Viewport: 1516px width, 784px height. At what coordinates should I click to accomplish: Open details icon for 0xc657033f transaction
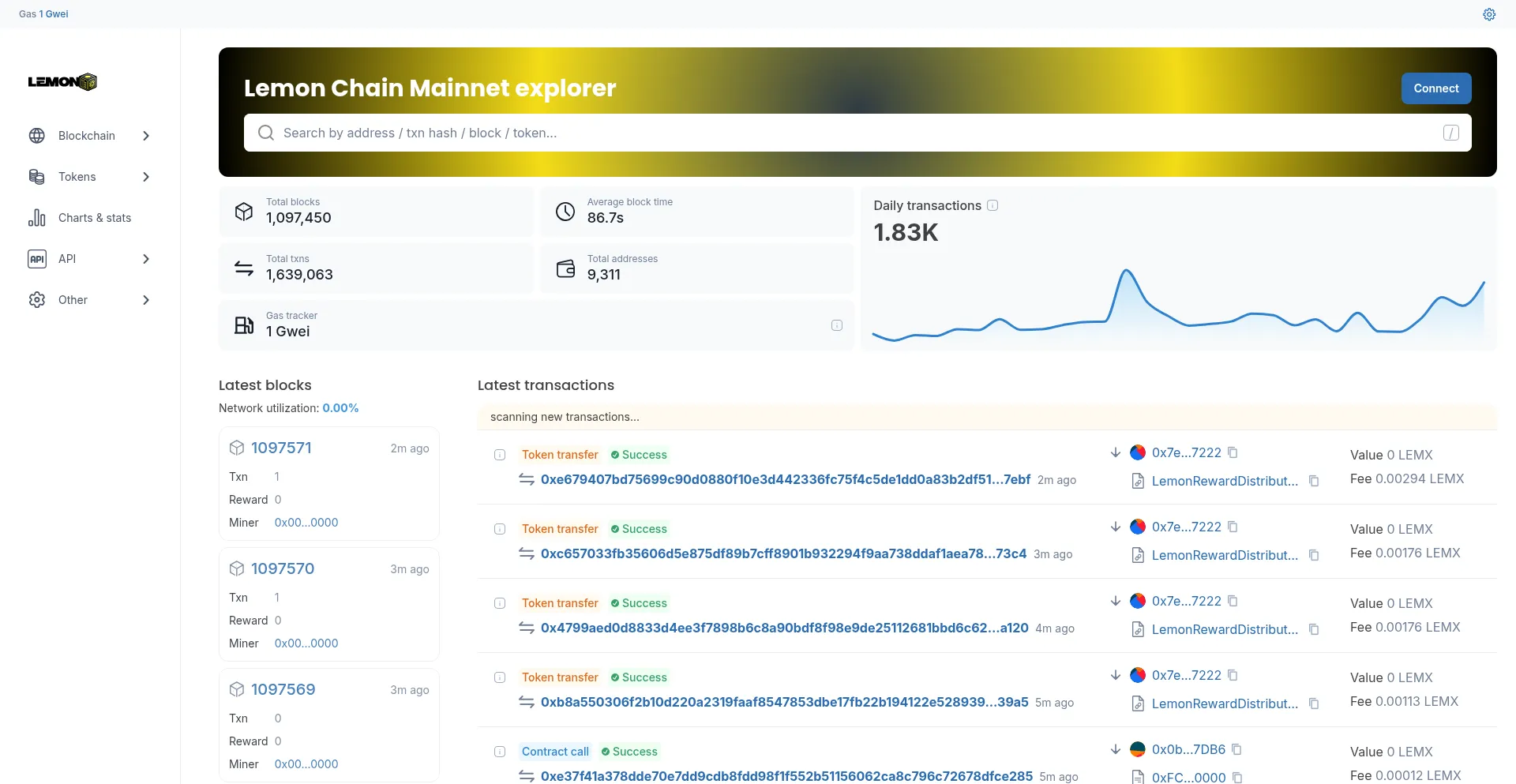[500, 529]
